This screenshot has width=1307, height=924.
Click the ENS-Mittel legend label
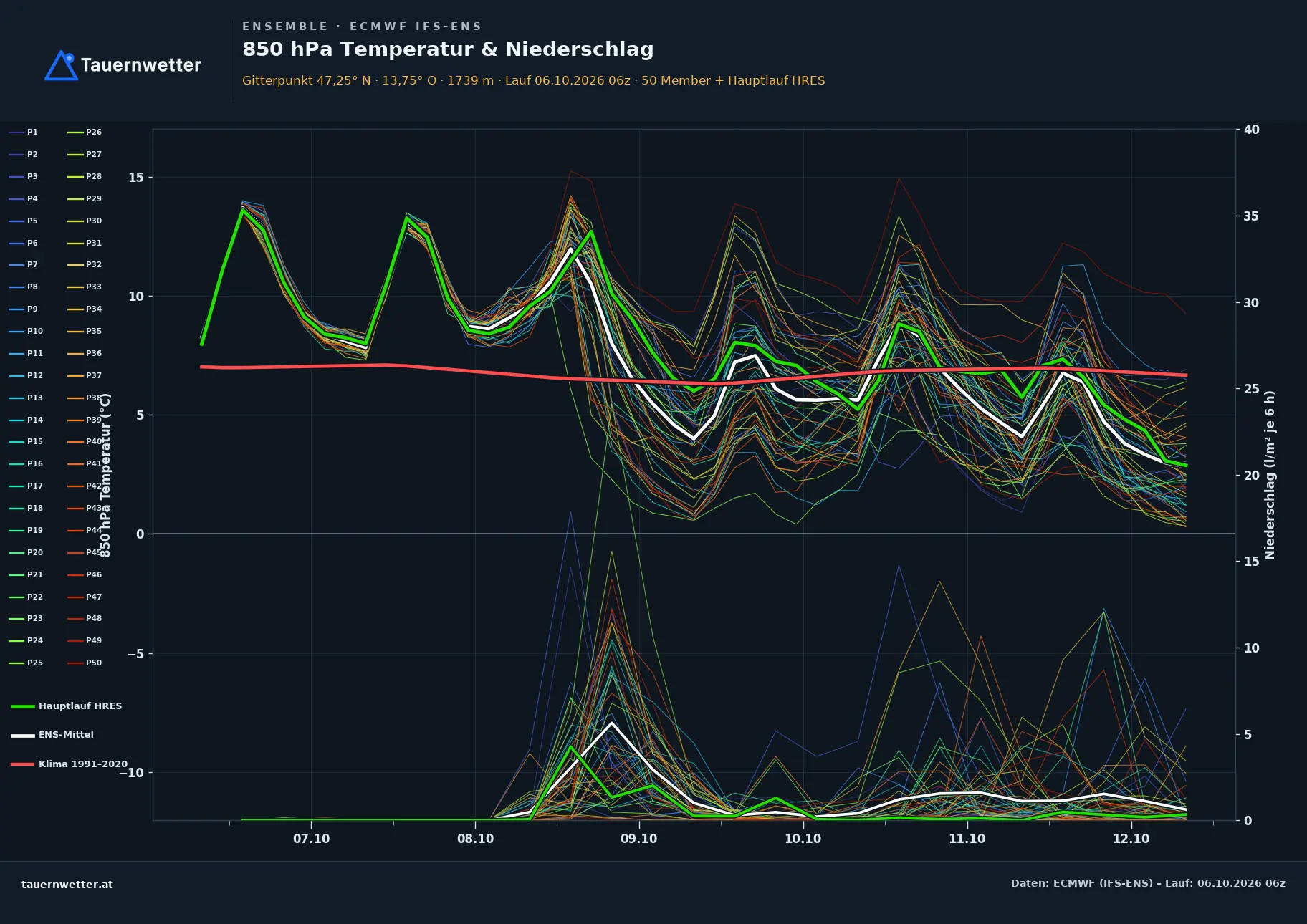point(66,735)
